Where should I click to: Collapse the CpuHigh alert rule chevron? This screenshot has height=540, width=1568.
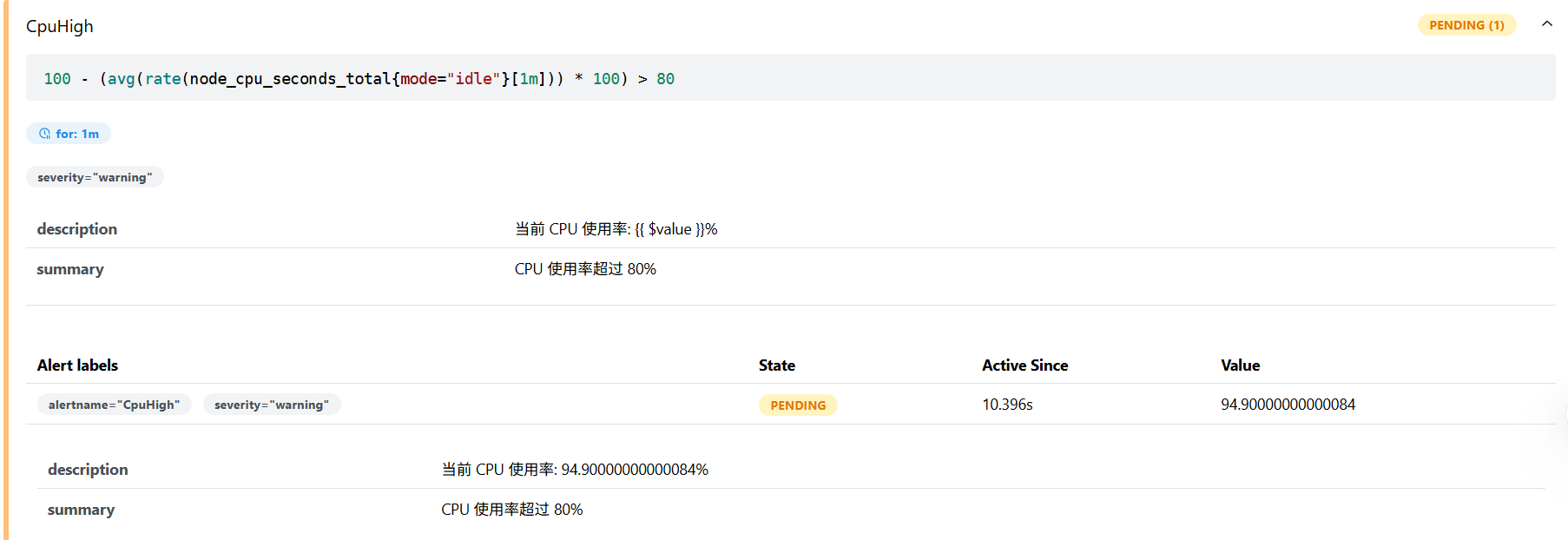[x=1546, y=24]
